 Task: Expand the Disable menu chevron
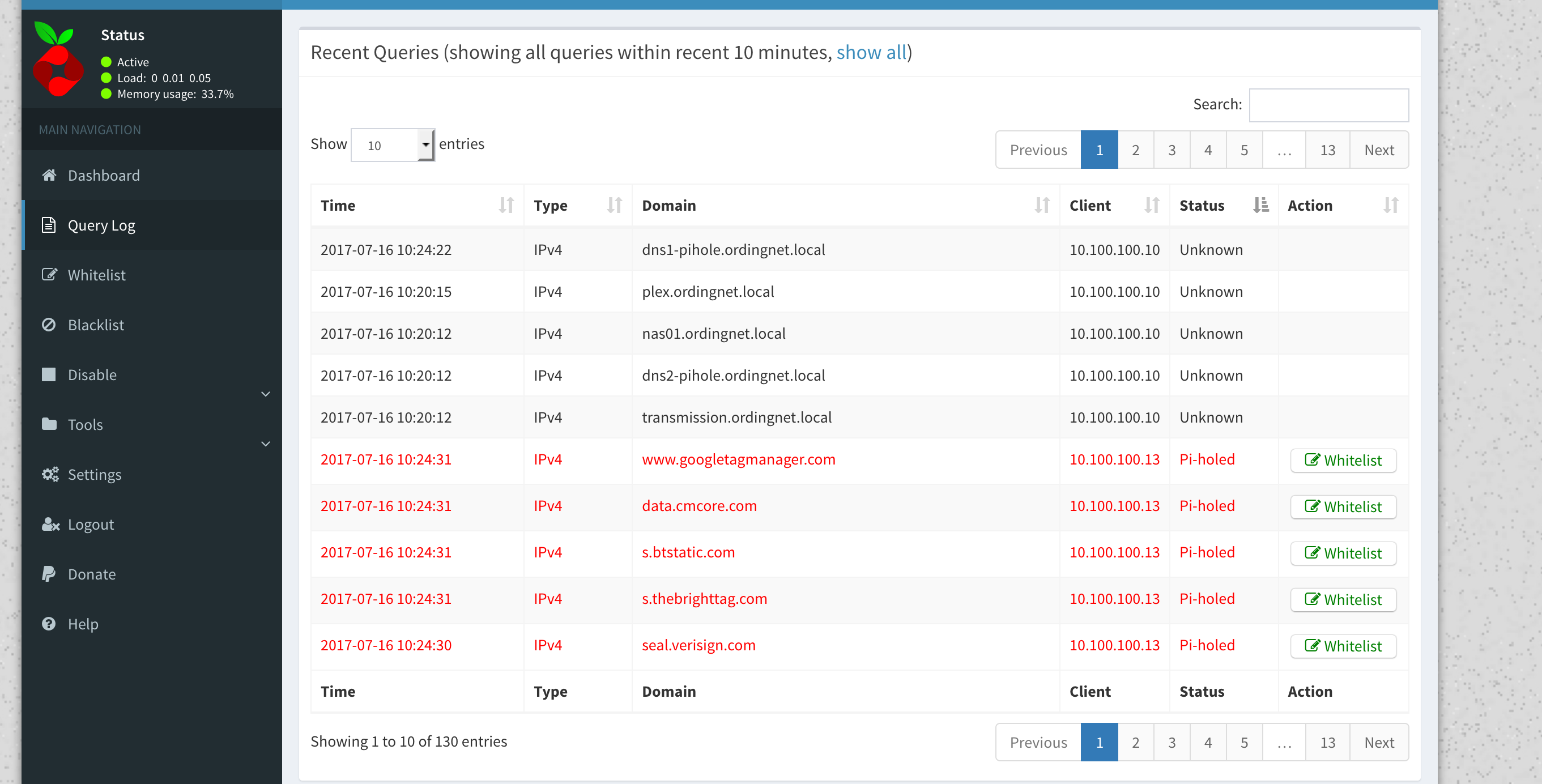(x=266, y=394)
